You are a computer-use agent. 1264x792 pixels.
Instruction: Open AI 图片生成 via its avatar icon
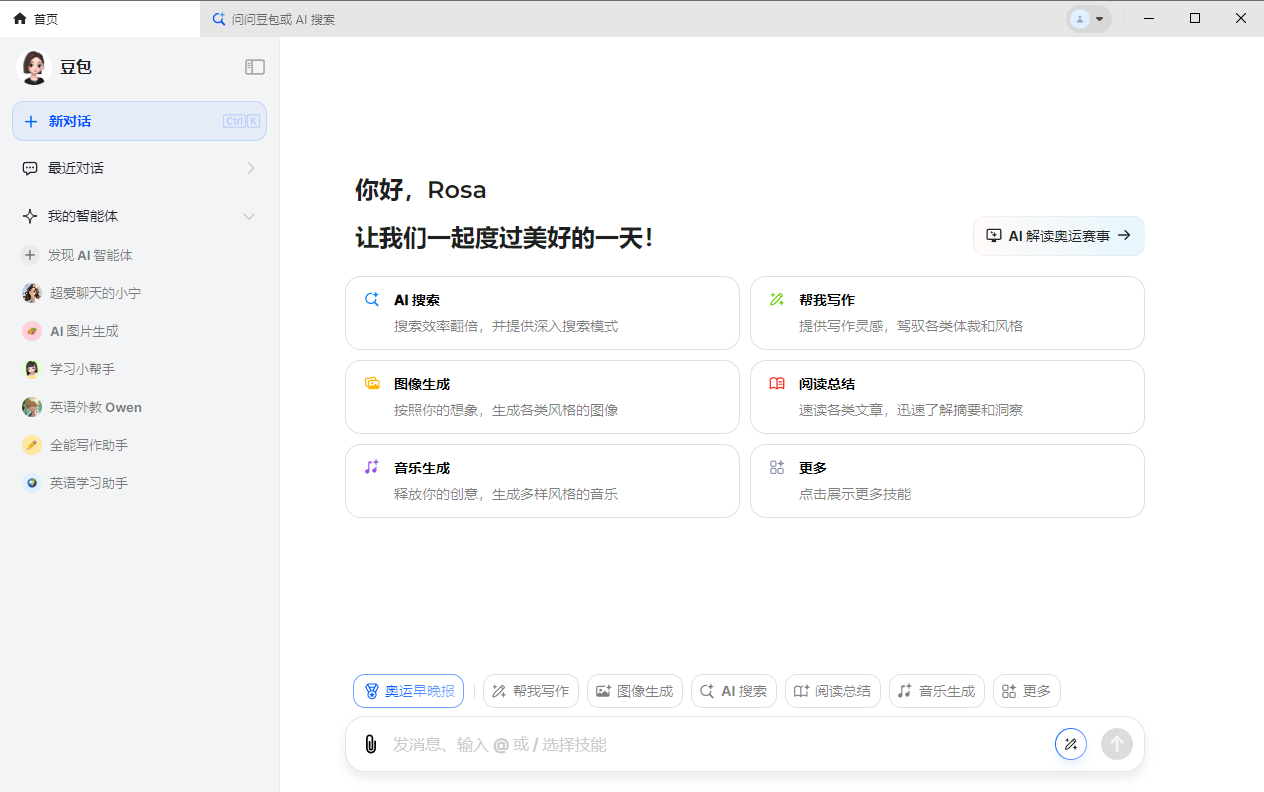(x=31, y=331)
